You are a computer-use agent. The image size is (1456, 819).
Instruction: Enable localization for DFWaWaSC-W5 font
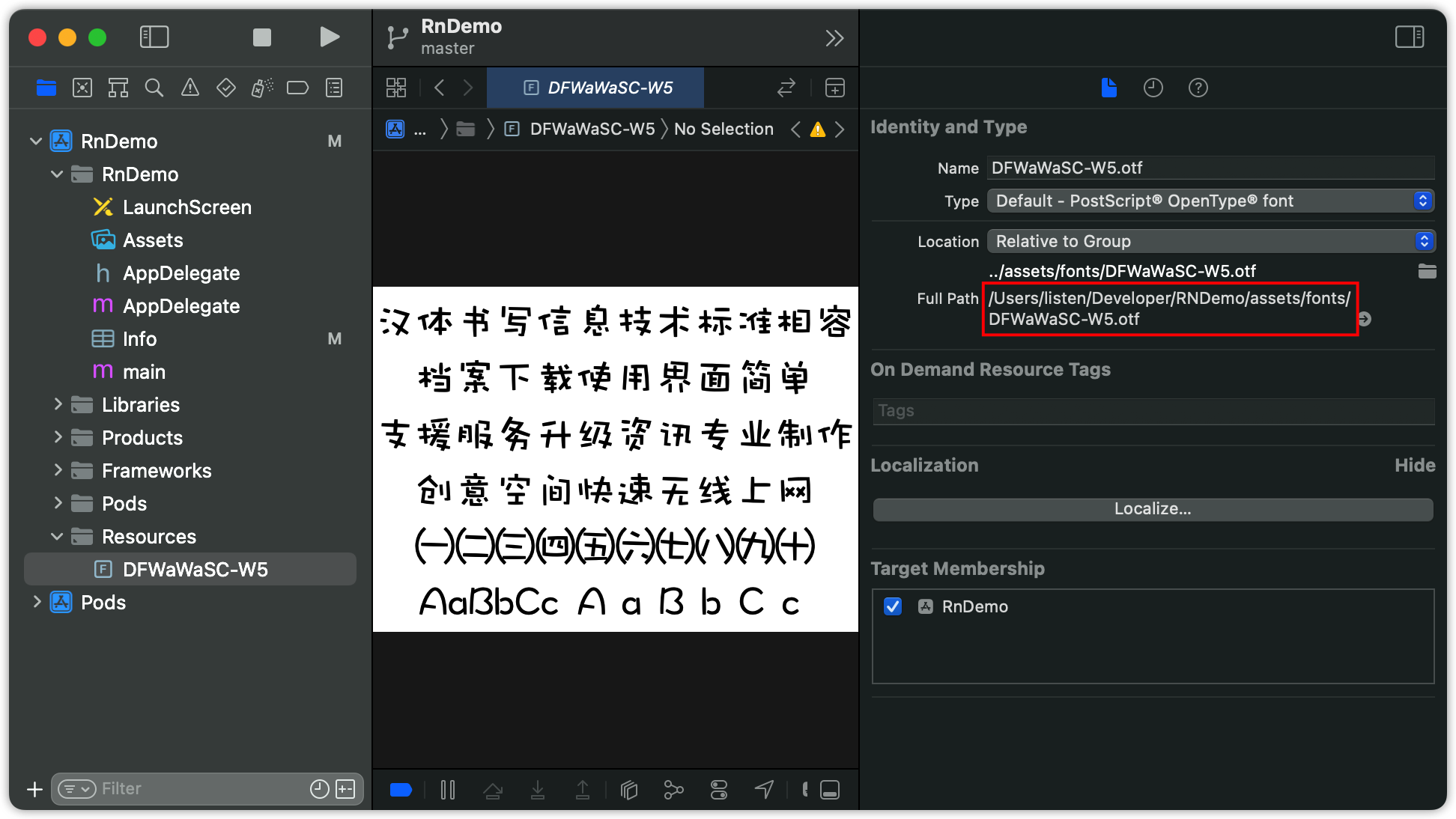coord(1152,509)
